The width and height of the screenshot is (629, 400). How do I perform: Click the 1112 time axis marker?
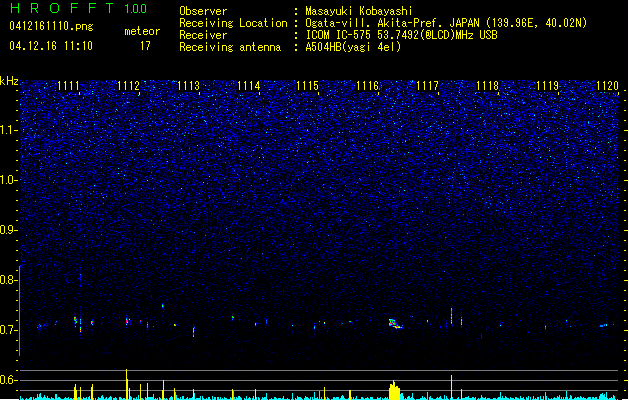coord(128,86)
